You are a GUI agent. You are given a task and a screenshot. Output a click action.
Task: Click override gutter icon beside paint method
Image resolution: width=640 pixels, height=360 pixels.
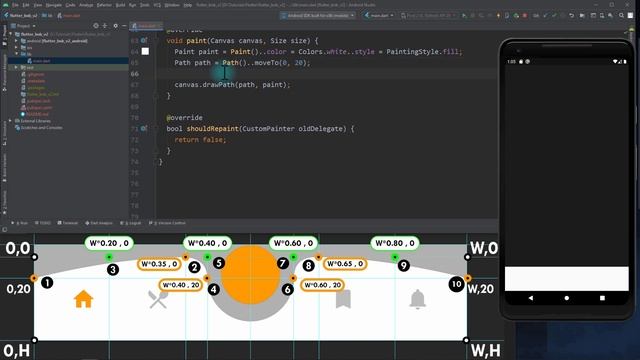tap(144, 40)
